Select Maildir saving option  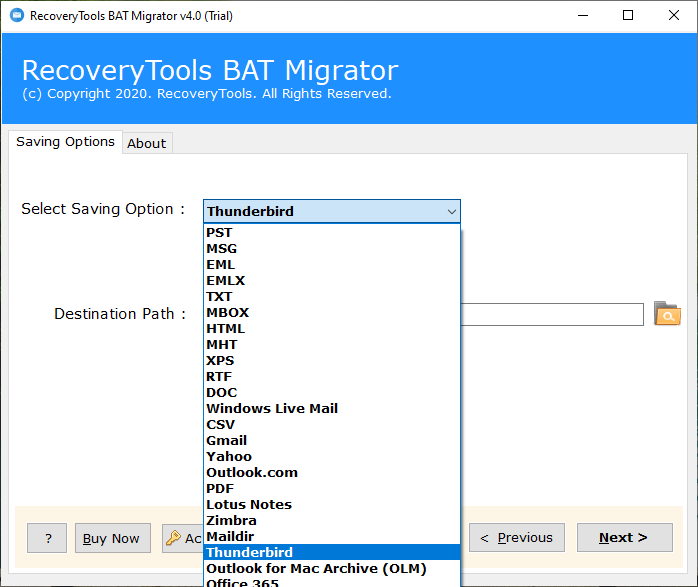click(332, 537)
